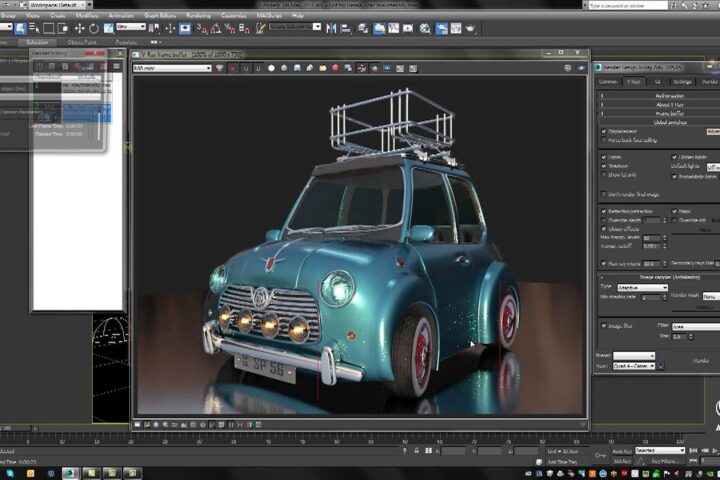Open Named Selection Sets dropdown

[295, 27]
